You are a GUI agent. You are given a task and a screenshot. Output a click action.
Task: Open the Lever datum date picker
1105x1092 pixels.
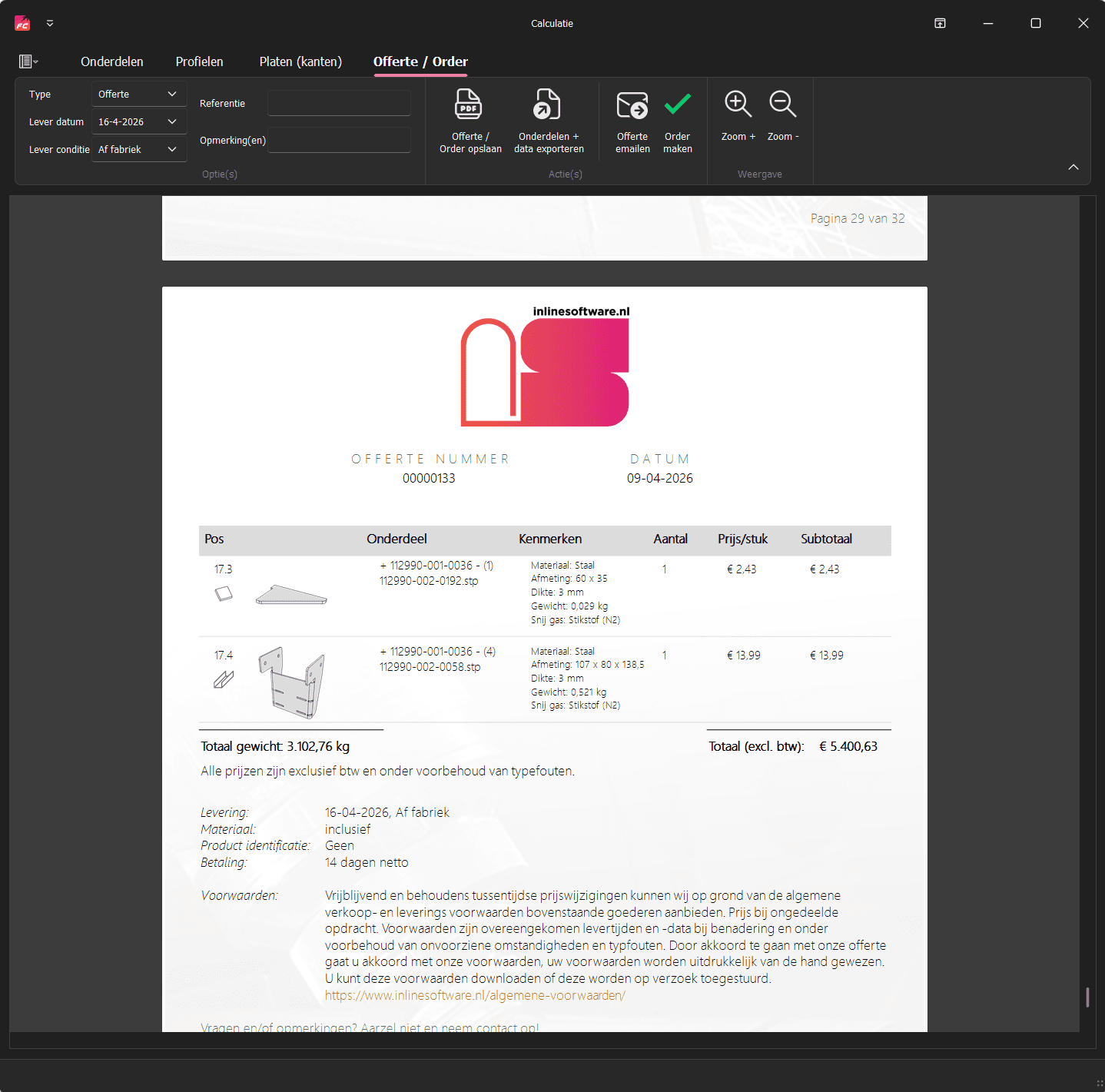pos(171,121)
